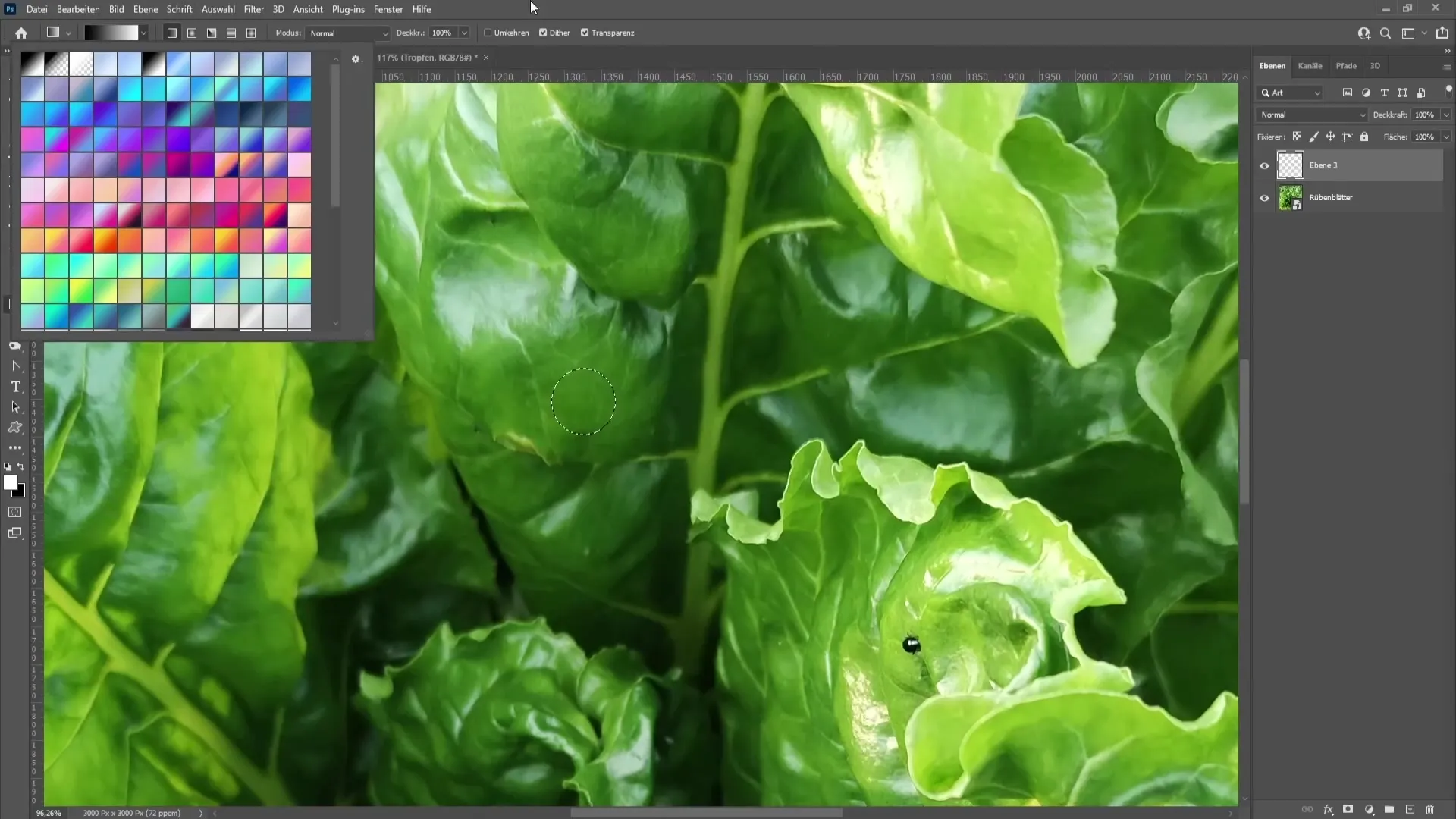Uncheck the Dither checkbox
The height and width of the screenshot is (819, 1456).
tap(543, 33)
